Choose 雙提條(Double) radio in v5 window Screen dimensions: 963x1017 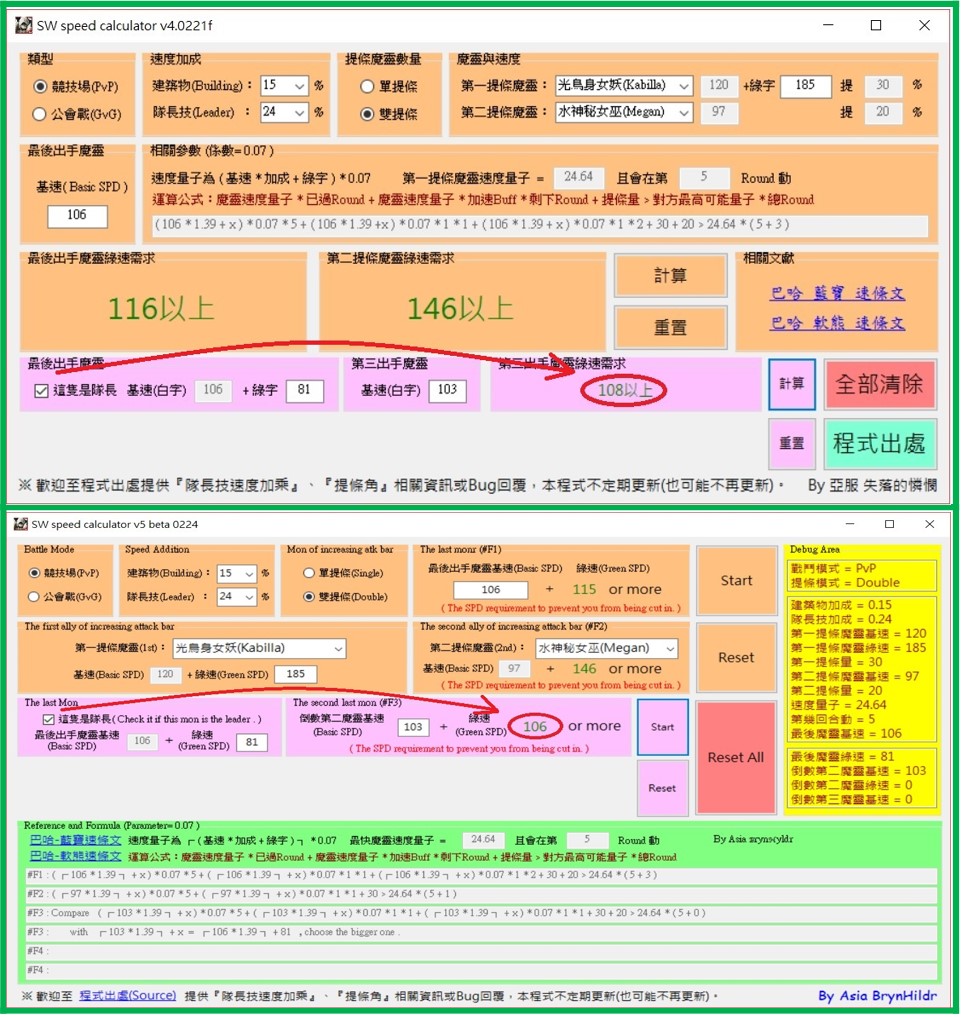pos(309,596)
